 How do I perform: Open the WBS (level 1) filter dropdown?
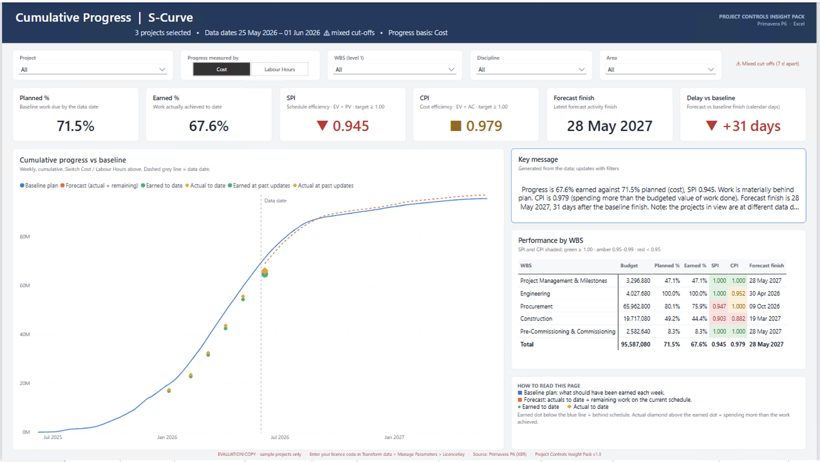tap(395, 70)
